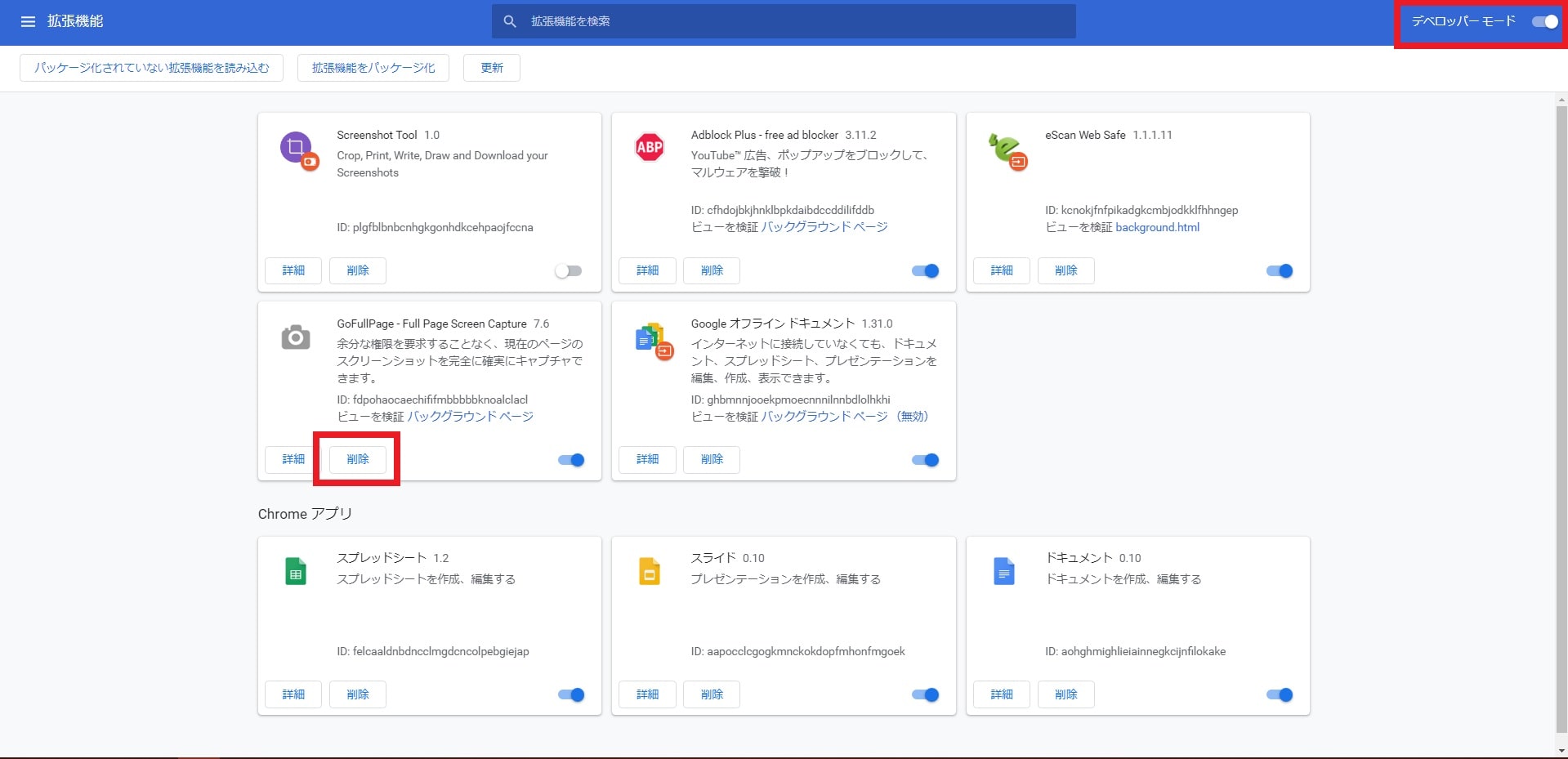Disable the Adblock Plus extension
Viewport: 1568px width, 759px height.
[925, 271]
